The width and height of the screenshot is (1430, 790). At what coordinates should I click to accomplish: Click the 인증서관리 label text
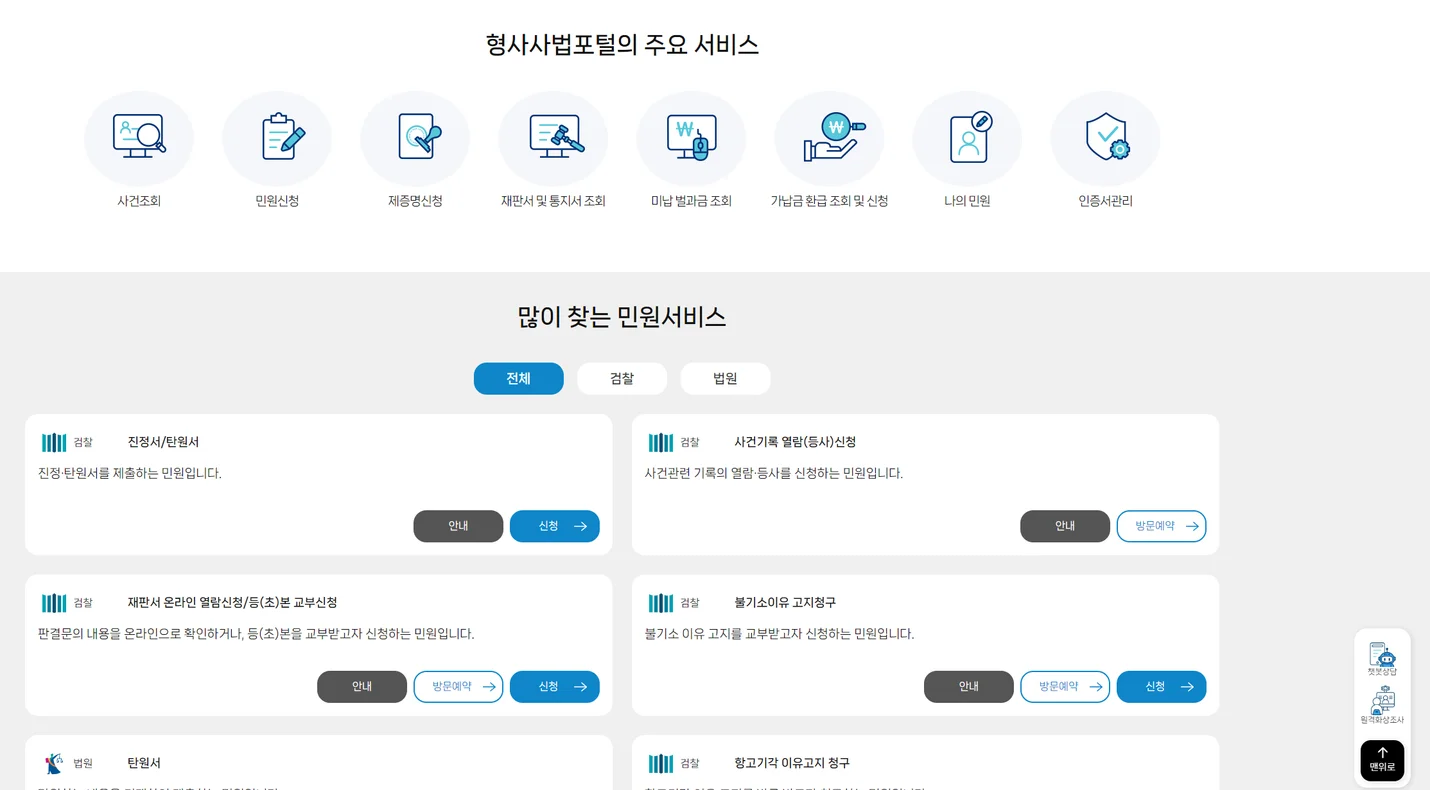point(1105,201)
